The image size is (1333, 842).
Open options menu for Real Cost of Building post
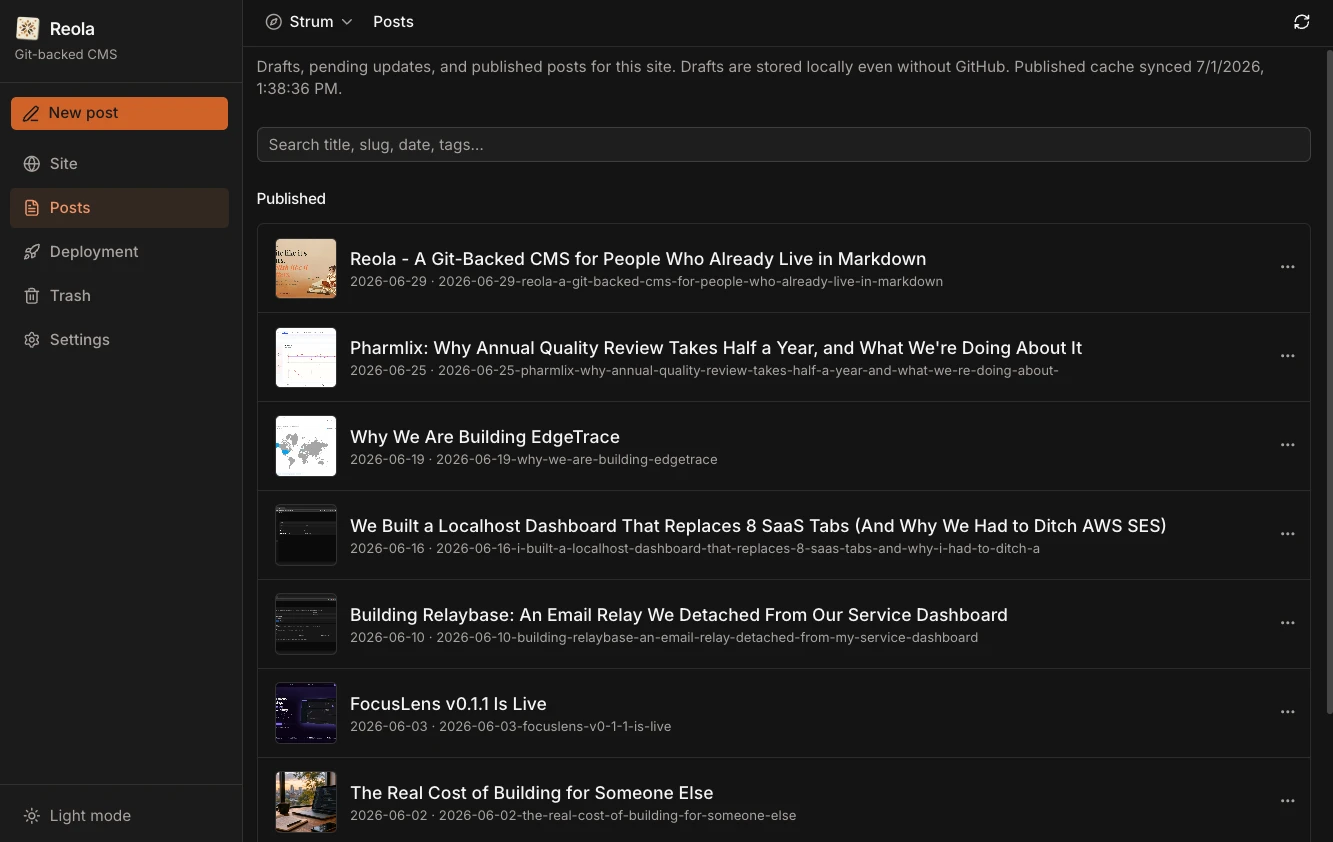(x=1287, y=801)
